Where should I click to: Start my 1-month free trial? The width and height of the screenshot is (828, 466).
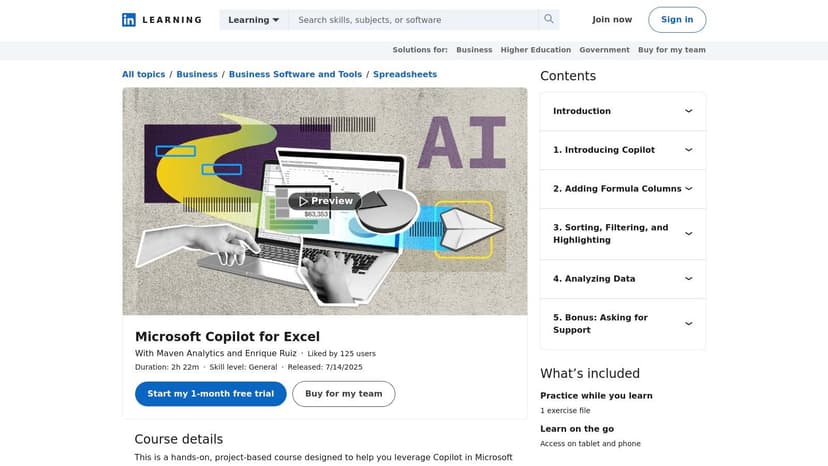[211, 394]
